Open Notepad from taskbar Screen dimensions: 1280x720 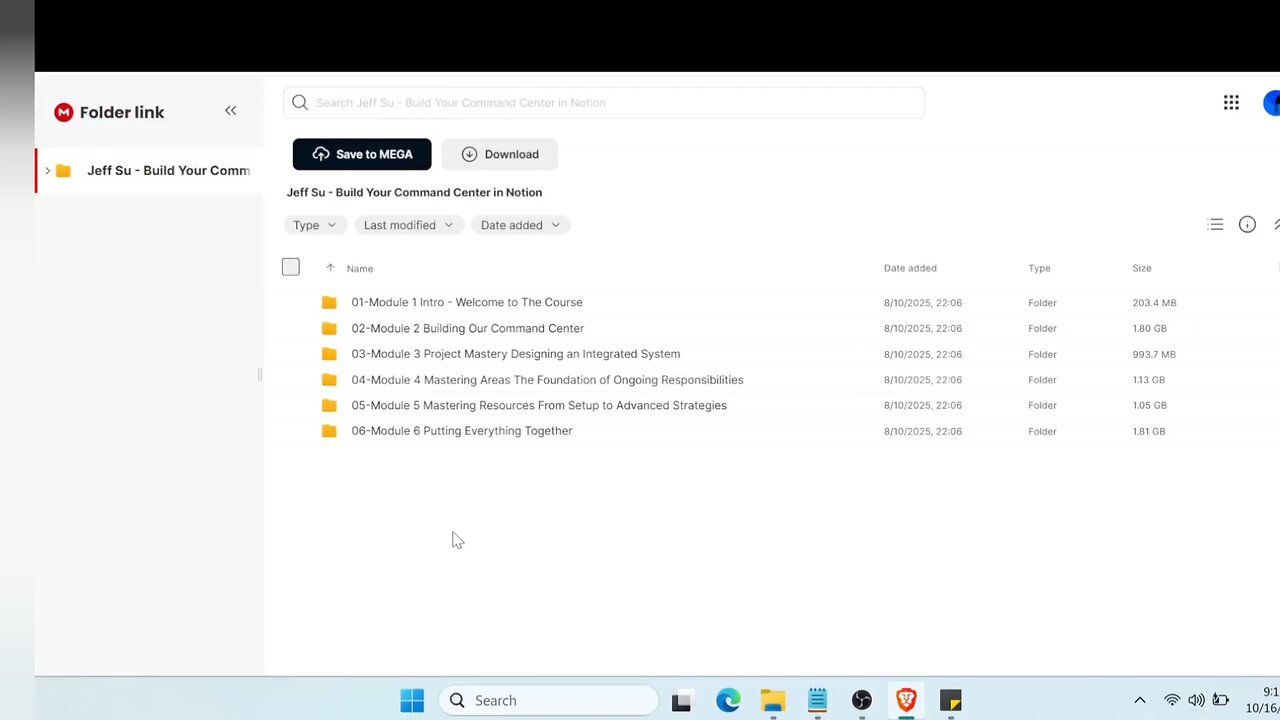pos(817,700)
